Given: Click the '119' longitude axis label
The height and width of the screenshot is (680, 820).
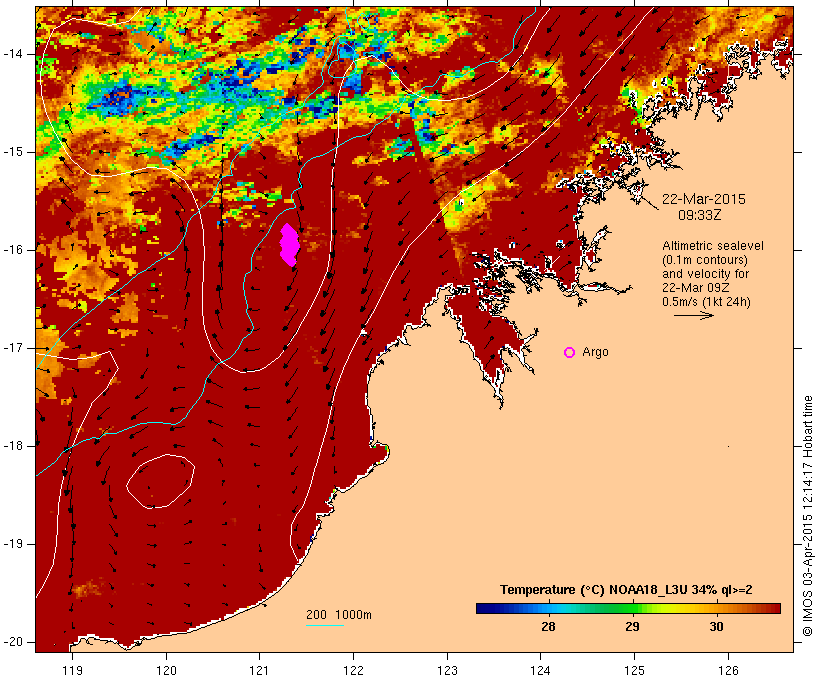Looking at the screenshot, I should pyautogui.click(x=72, y=670).
